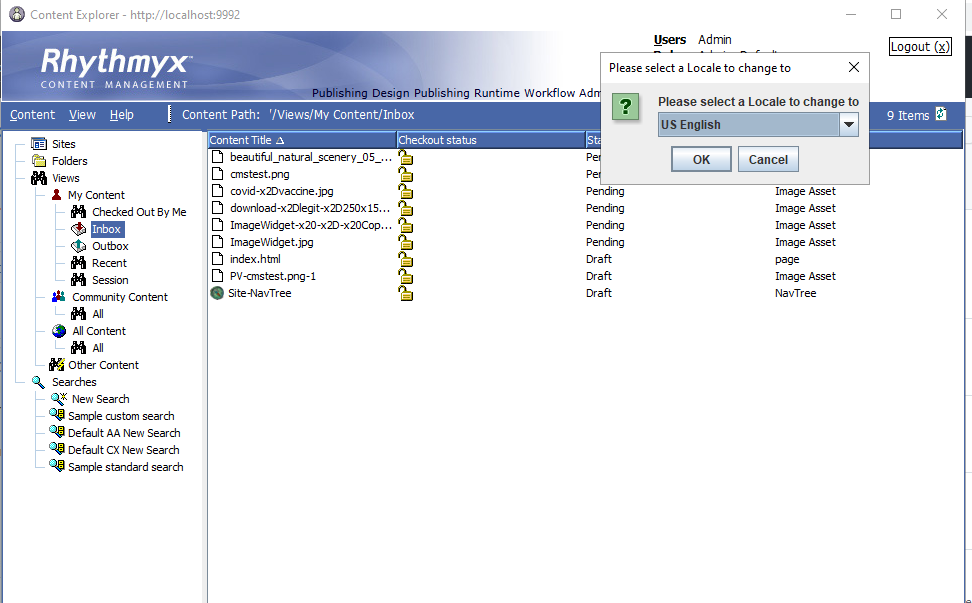Click the green question mark in the dialog
972x603 pixels.
(626, 108)
